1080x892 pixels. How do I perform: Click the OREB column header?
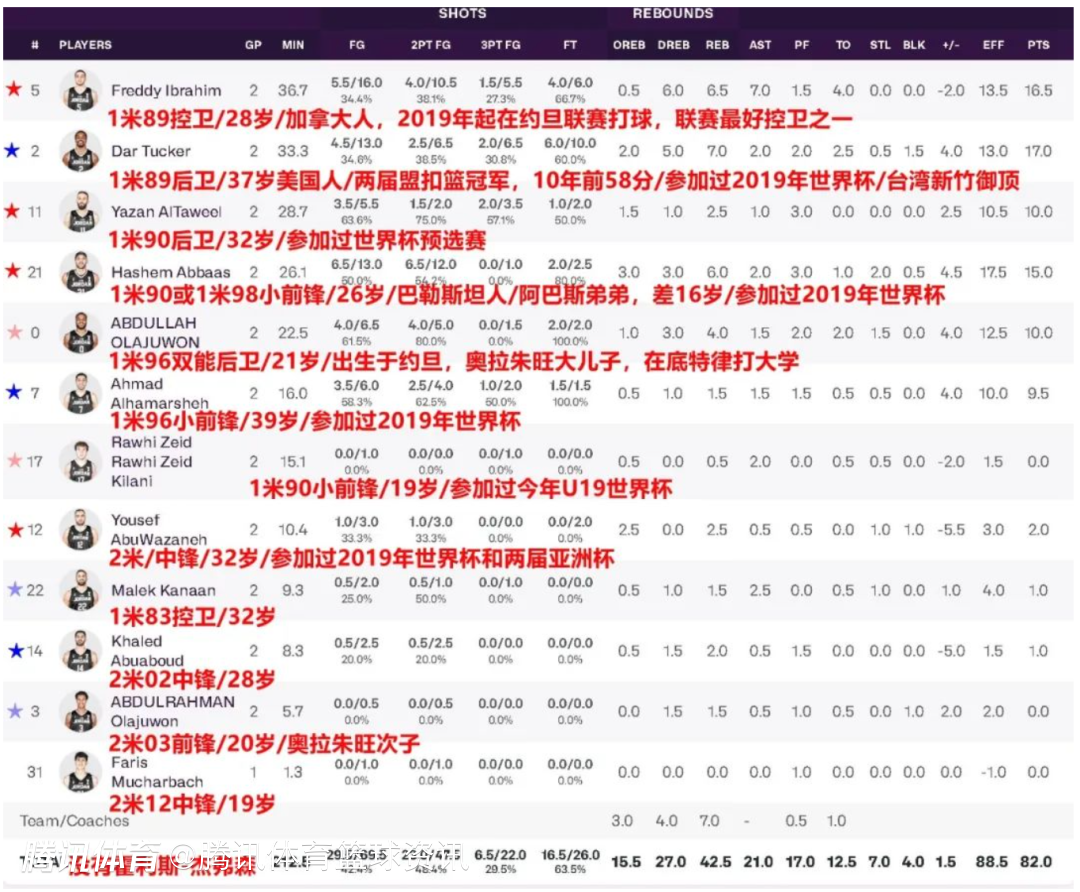click(629, 45)
